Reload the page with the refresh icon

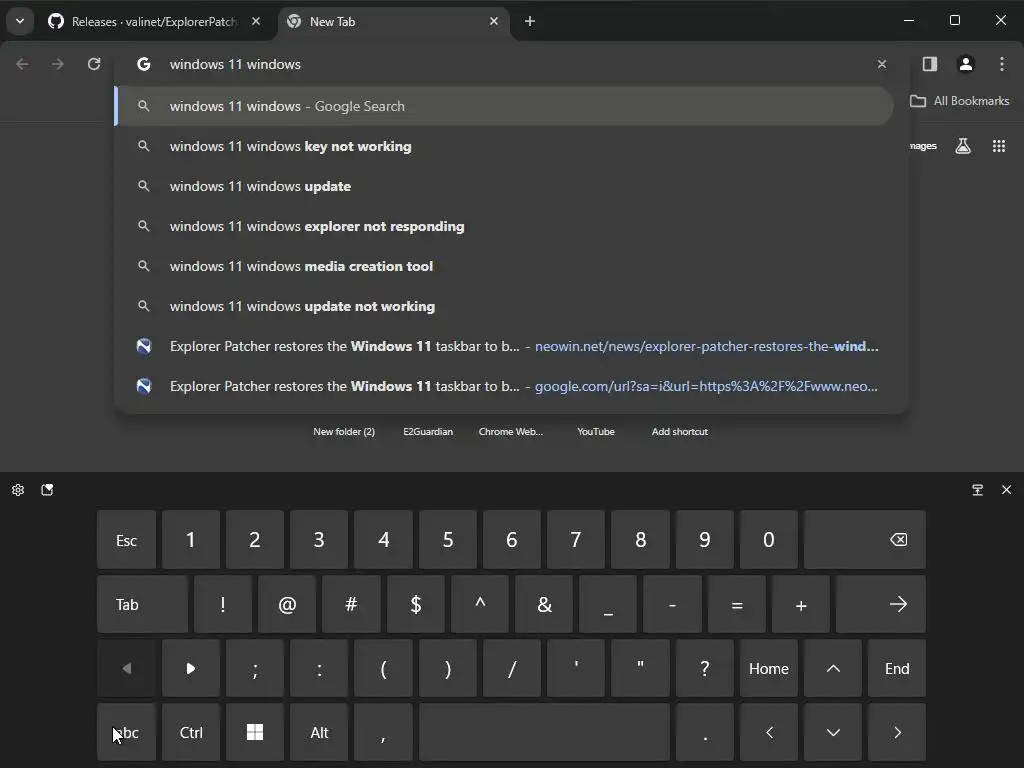(94, 64)
